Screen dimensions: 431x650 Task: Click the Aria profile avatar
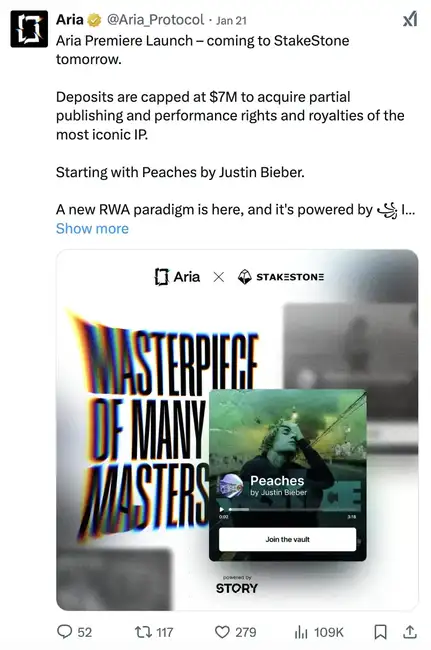coord(29,29)
